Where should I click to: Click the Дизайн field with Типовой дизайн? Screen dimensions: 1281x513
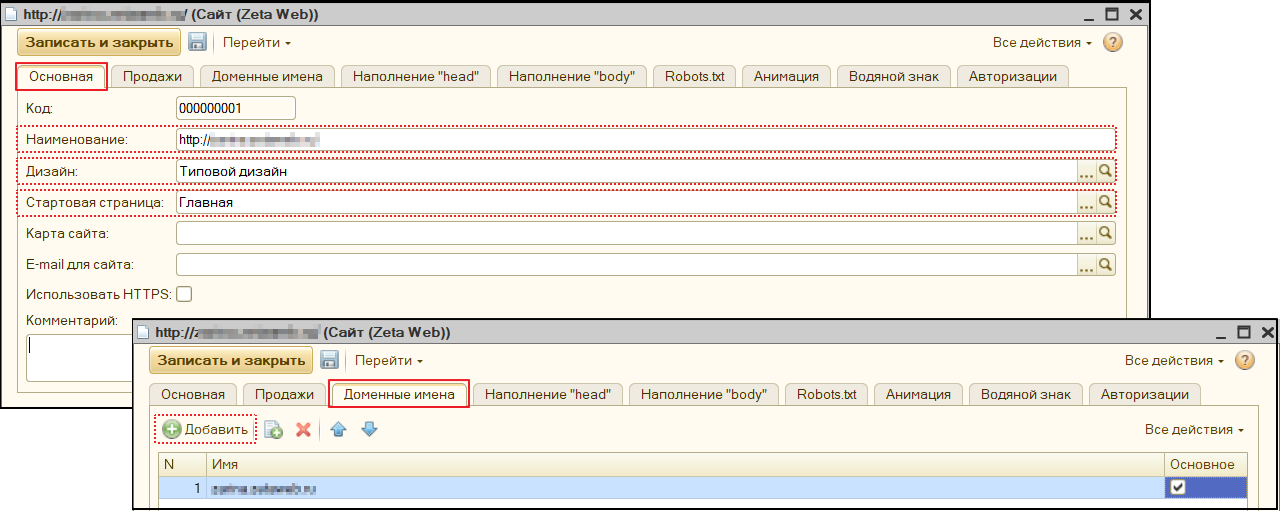click(626, 172)
